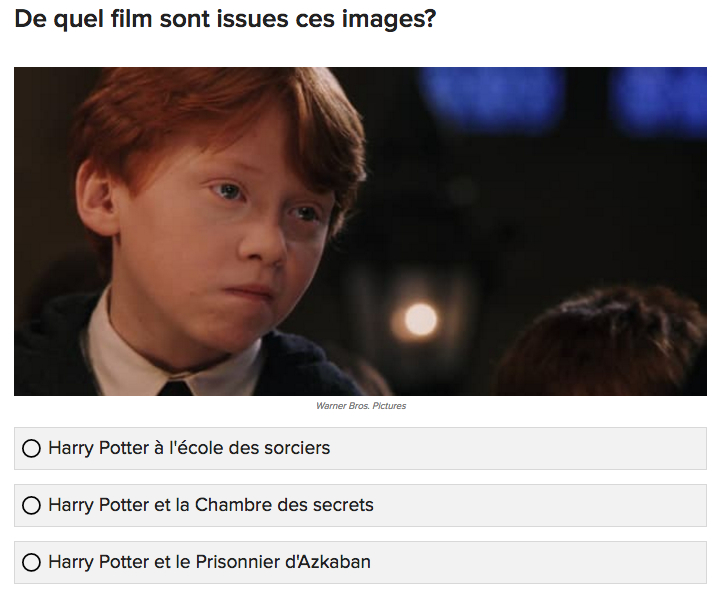Click the "Harry Potter et la Chambre des secrets" text
This screenshot has width=726, height=595.
[211, 506]
